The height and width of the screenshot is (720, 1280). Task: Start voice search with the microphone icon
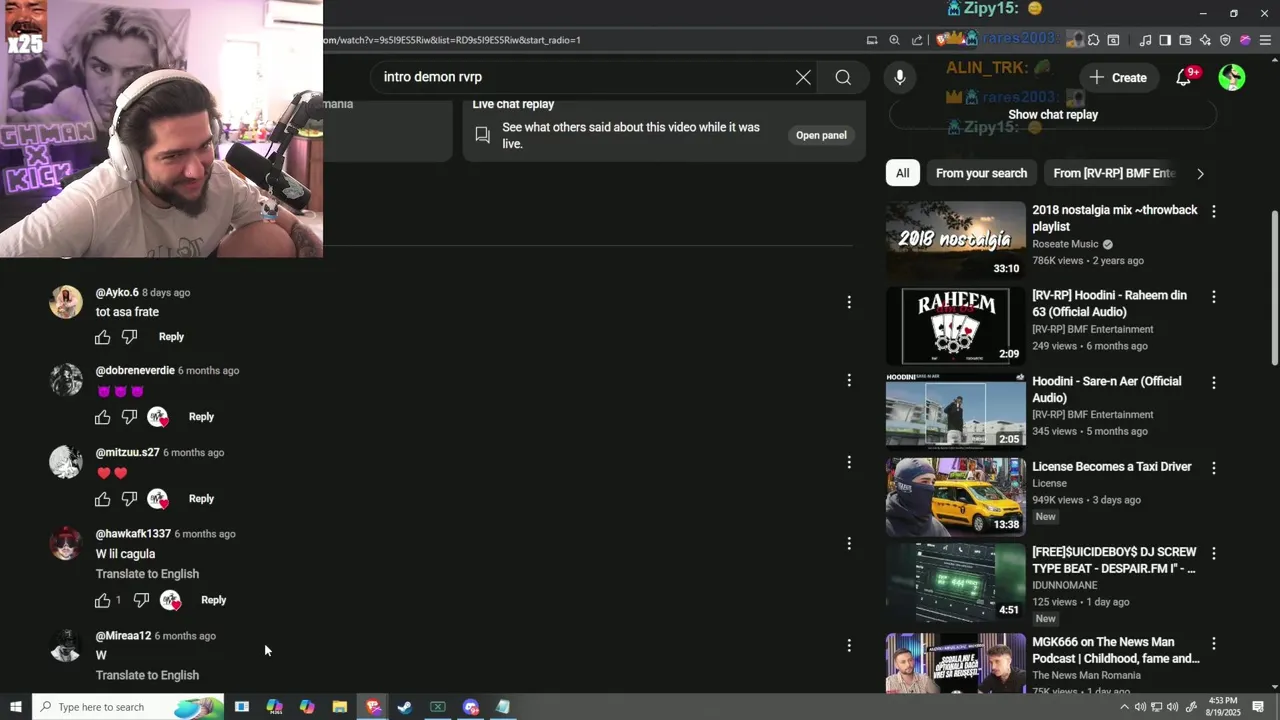click(900, 77)
